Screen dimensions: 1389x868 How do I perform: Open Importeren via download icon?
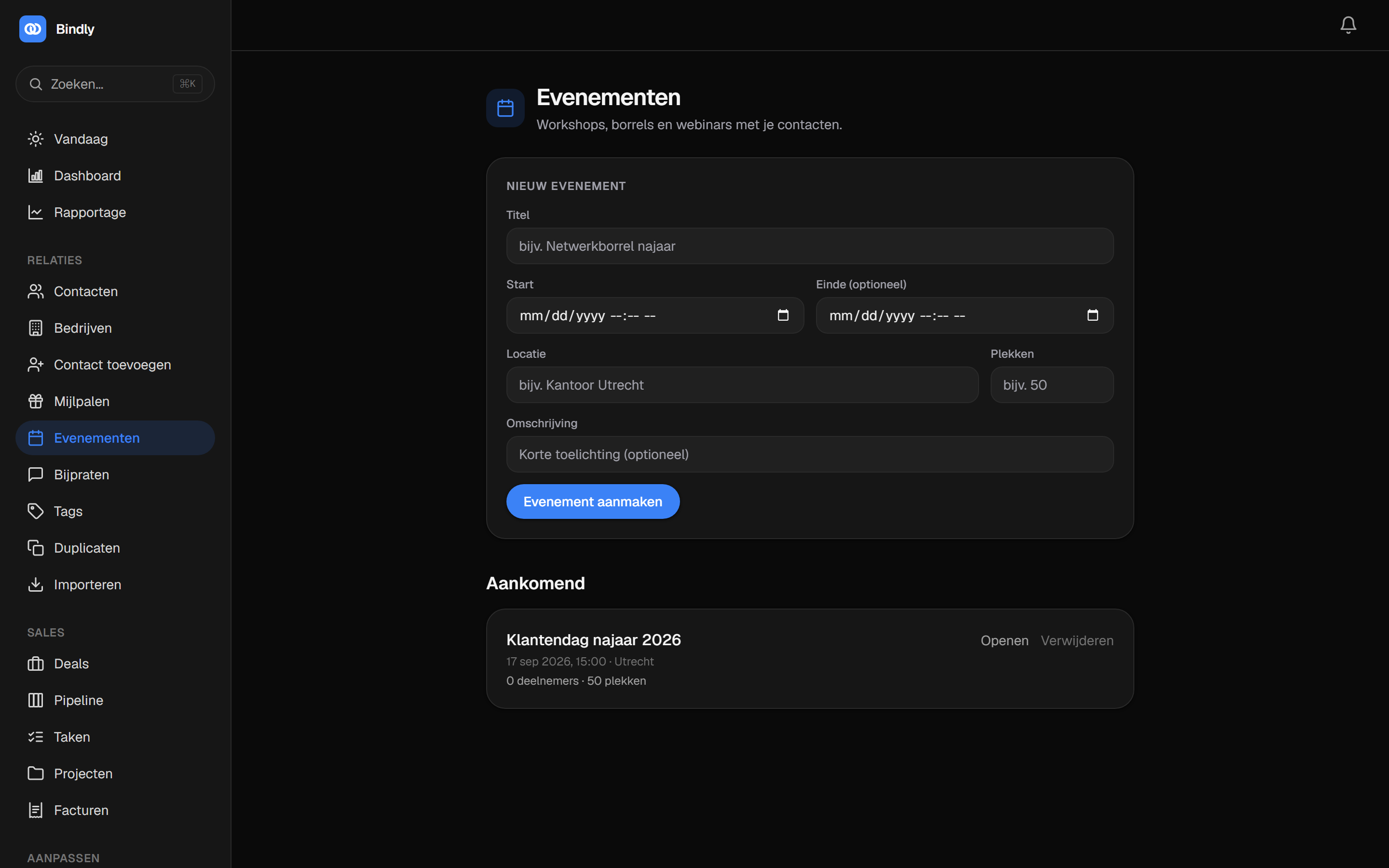pos(36,584)
